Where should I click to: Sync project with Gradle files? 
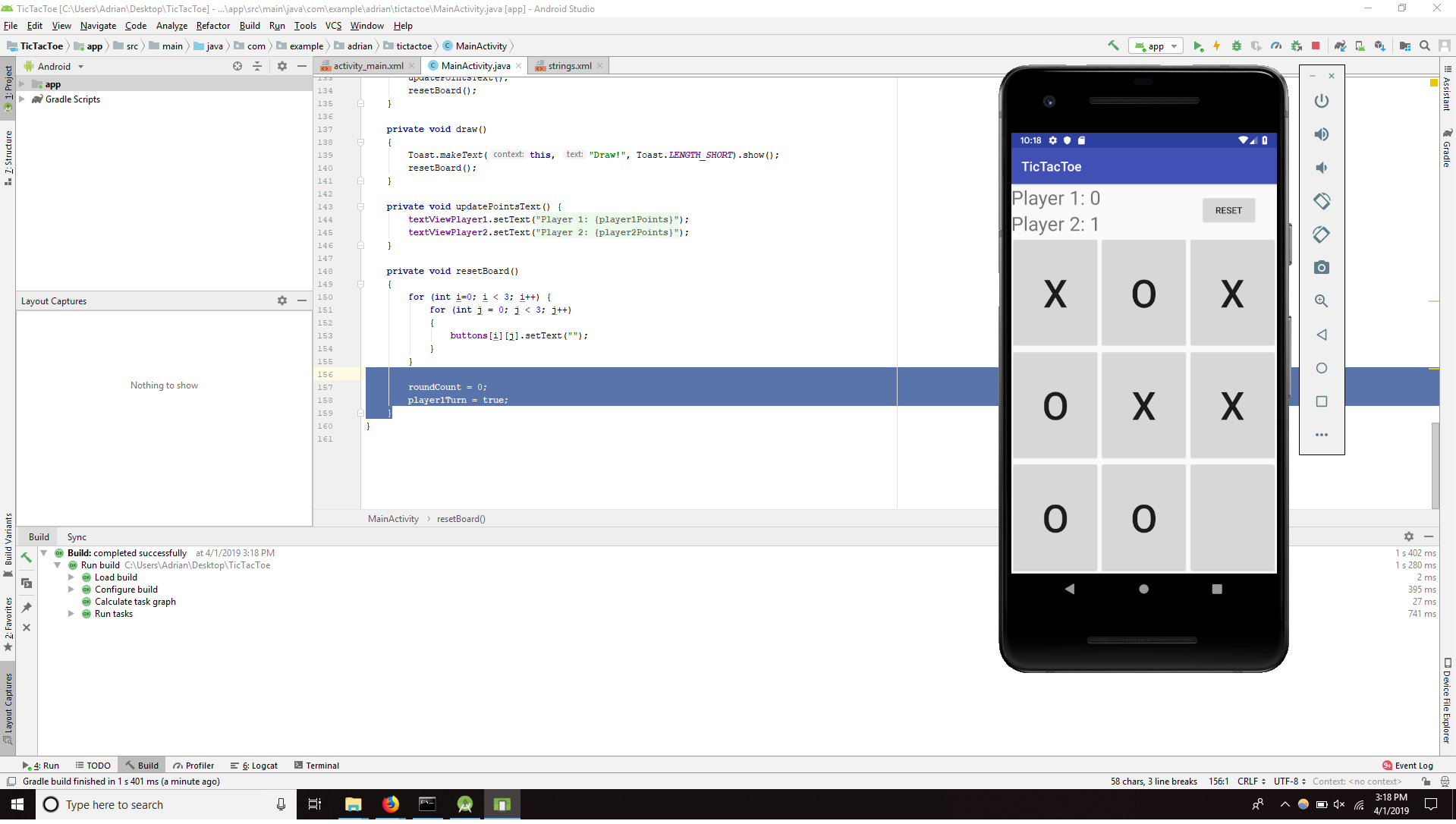[1339, 46]
